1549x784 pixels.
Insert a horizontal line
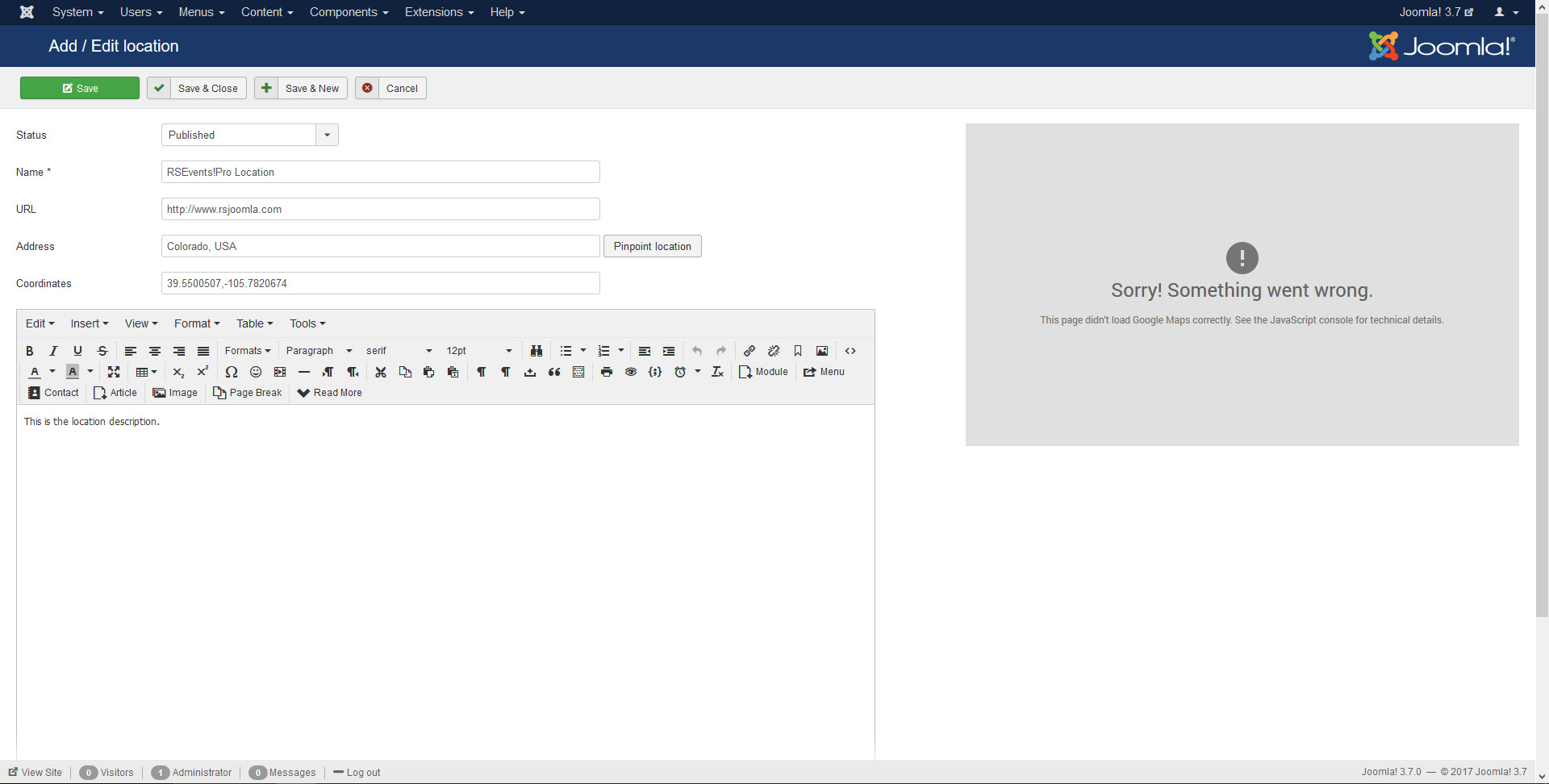click(x=304, y=372)
